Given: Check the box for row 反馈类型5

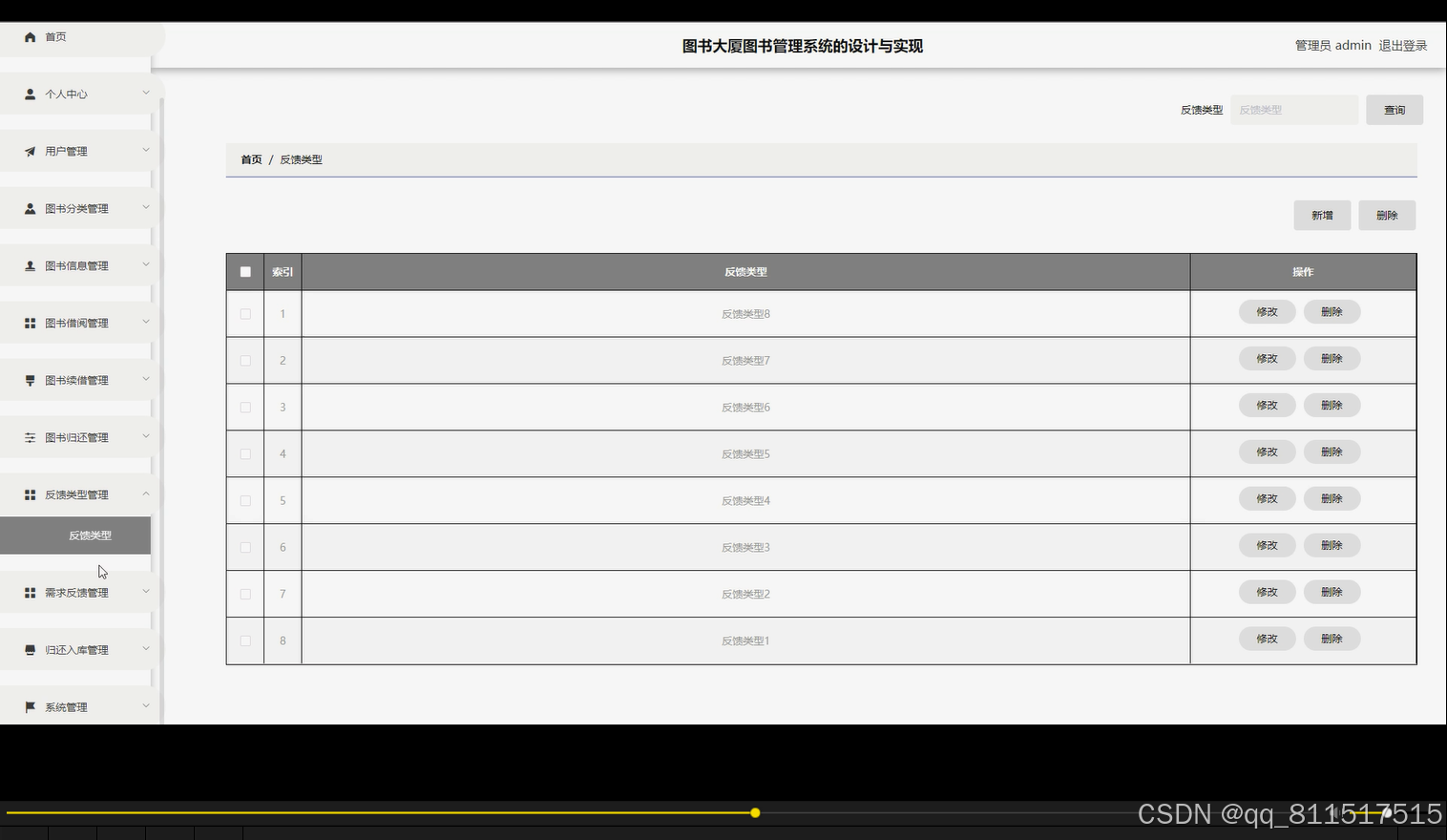Looking at the screenshot, I should (x=245, y=454).
